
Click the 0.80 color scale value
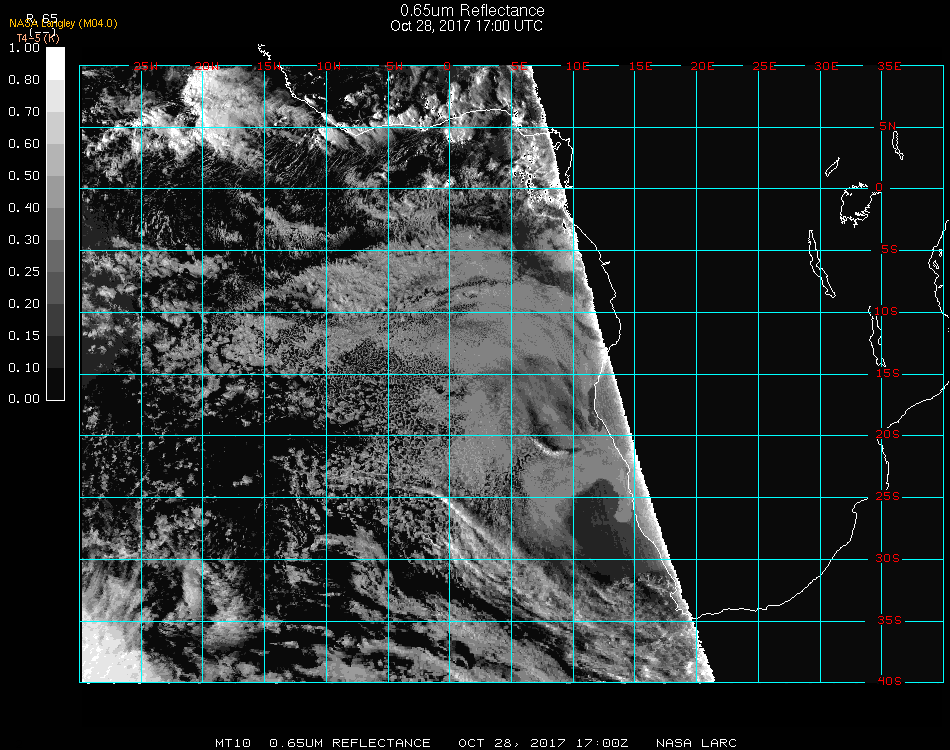[x=24, y=80]
